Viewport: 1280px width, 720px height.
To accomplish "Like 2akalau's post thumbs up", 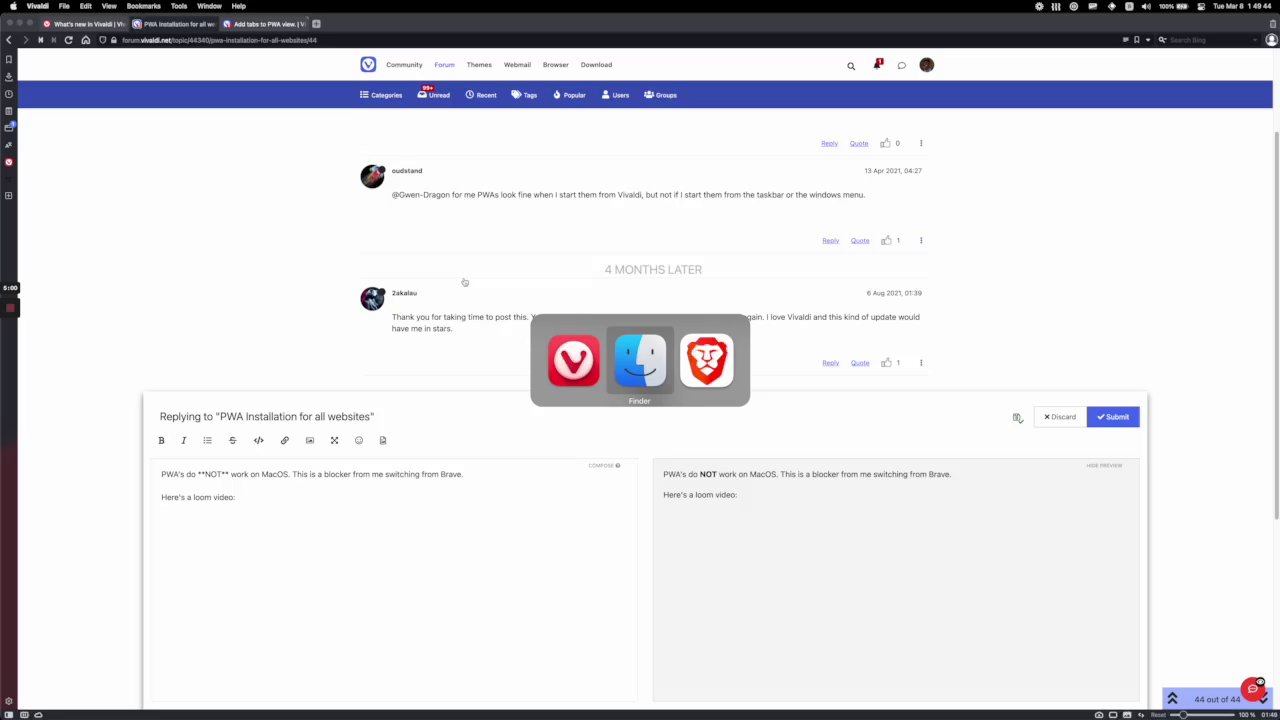I will 886,363.
